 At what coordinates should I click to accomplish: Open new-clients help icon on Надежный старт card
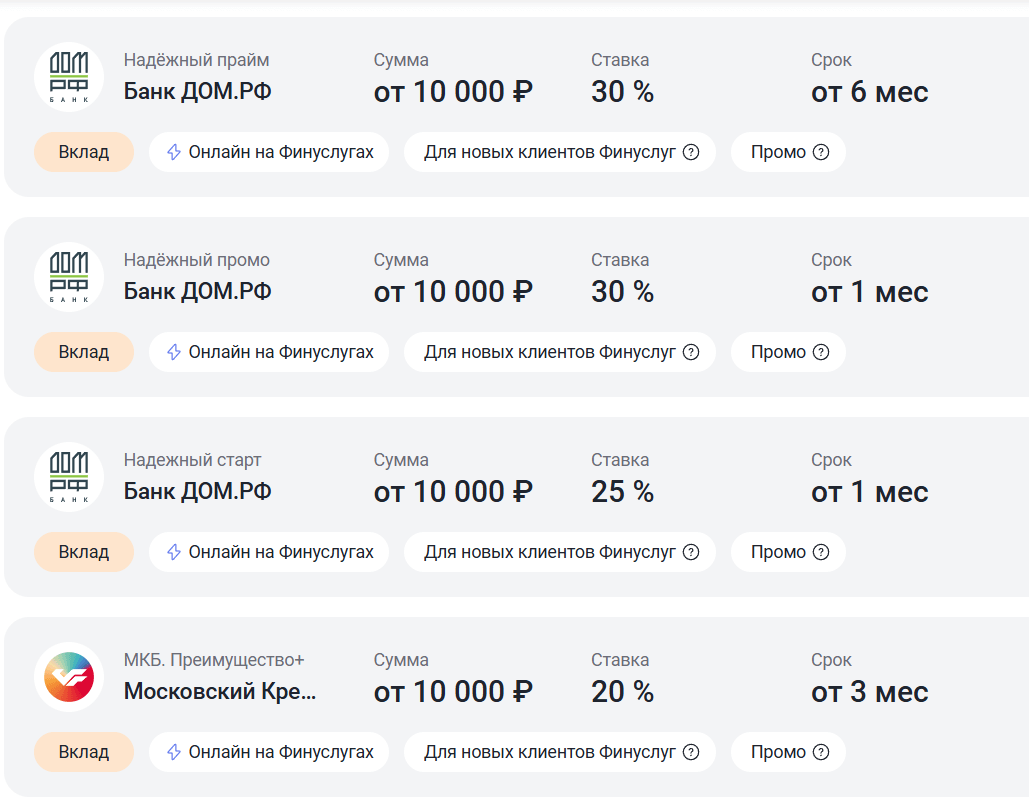[691, 552]
